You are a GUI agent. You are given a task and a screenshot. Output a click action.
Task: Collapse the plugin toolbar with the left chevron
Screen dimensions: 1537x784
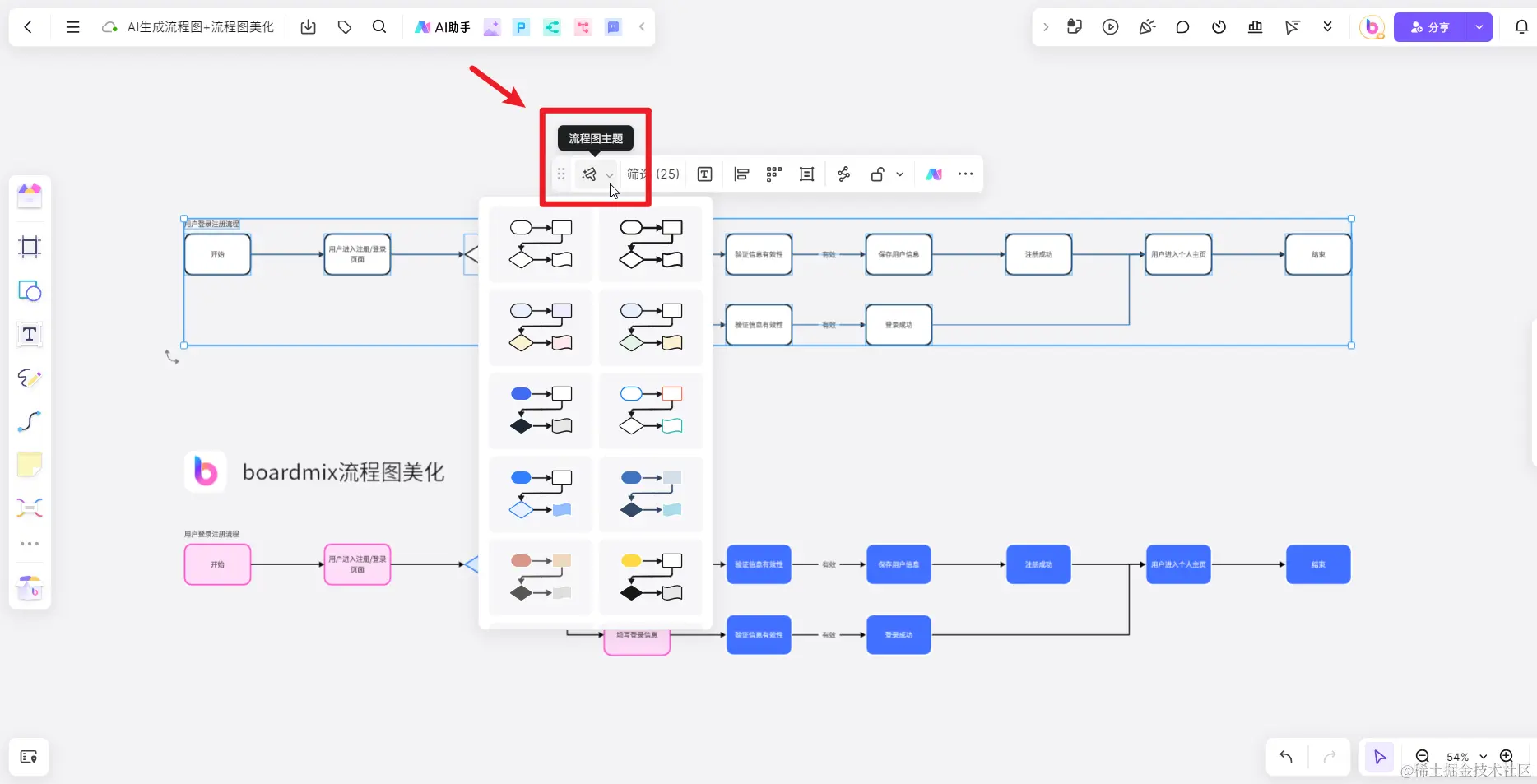point(643,26)
